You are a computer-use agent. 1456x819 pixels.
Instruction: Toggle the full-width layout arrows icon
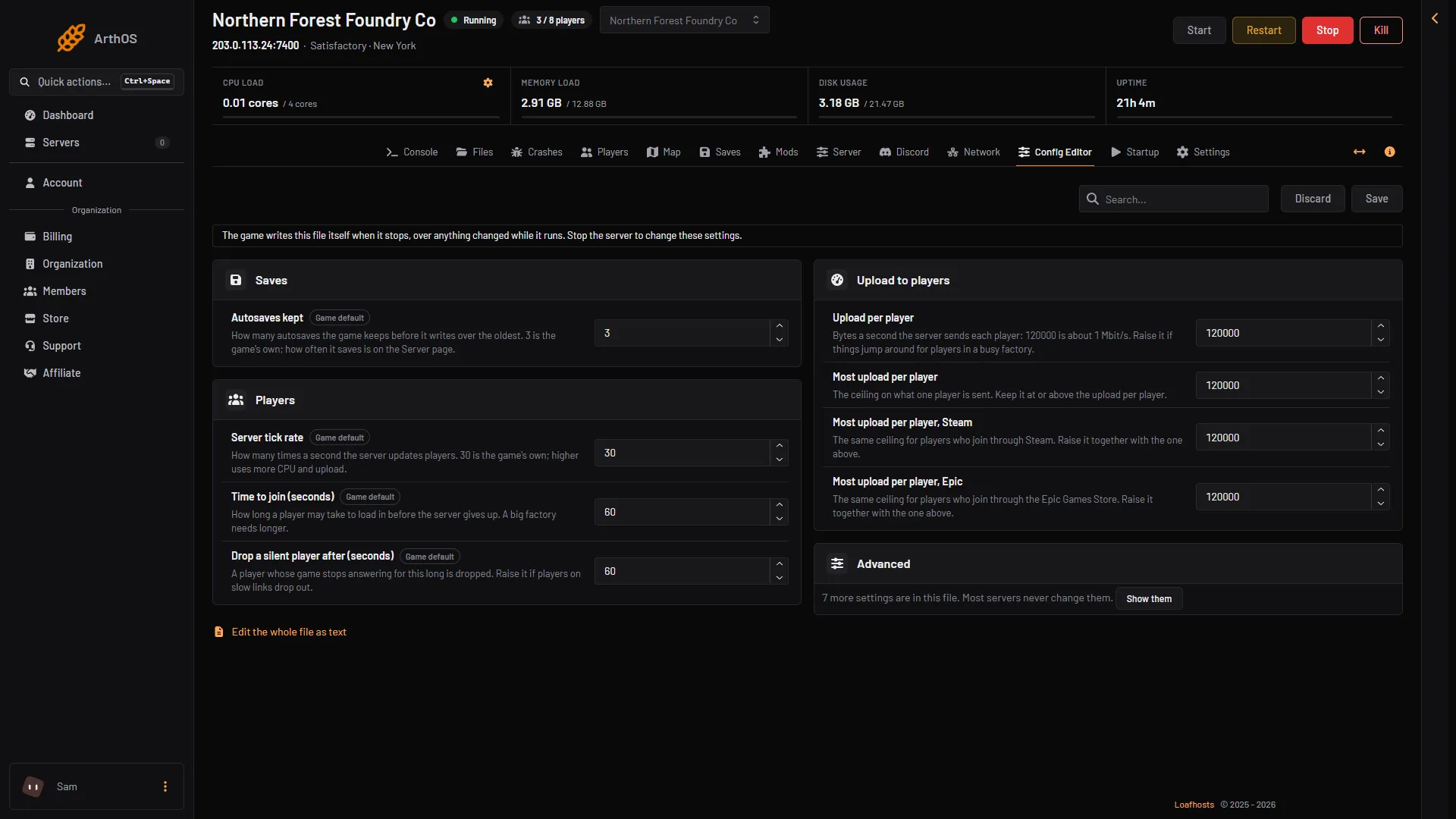(x=1359, y=152)
